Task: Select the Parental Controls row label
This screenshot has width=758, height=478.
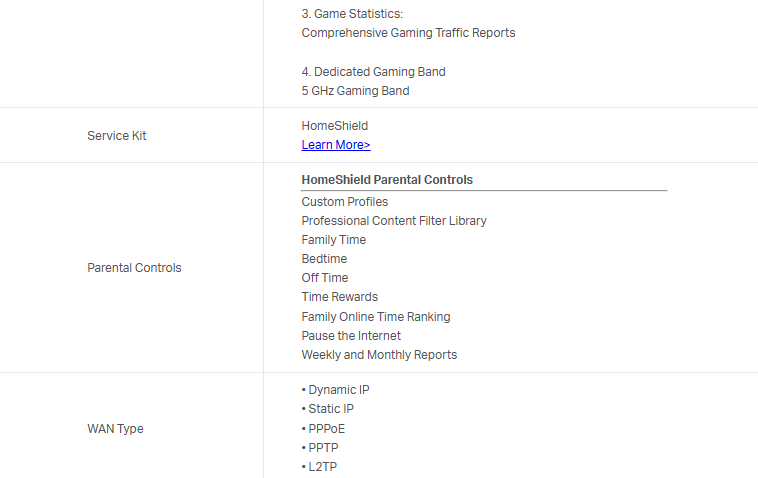Action: pos(135,268)
